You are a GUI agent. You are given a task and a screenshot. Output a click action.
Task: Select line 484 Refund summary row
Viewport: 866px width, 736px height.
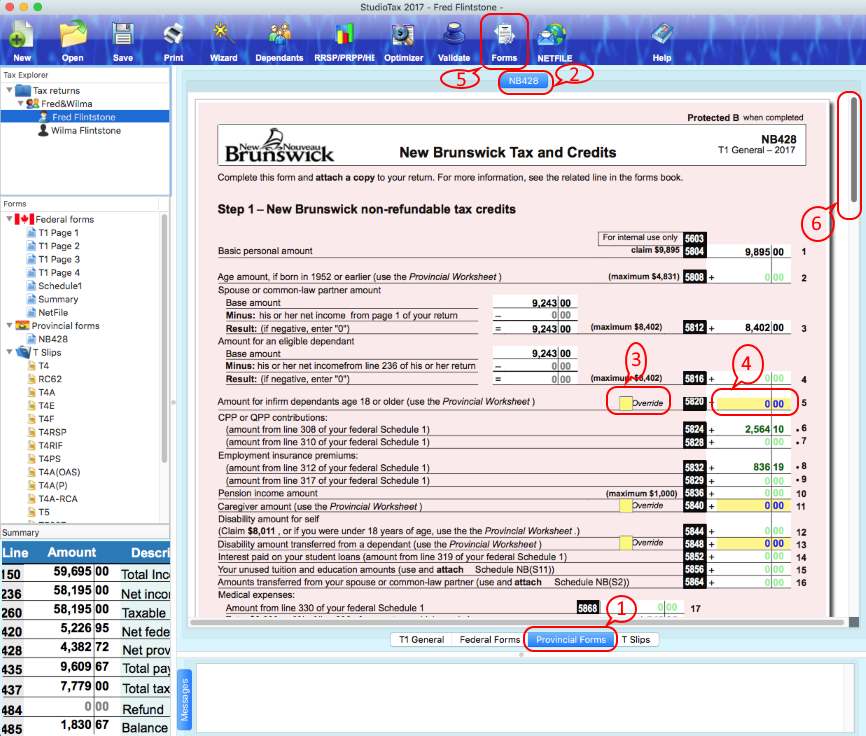85,708
